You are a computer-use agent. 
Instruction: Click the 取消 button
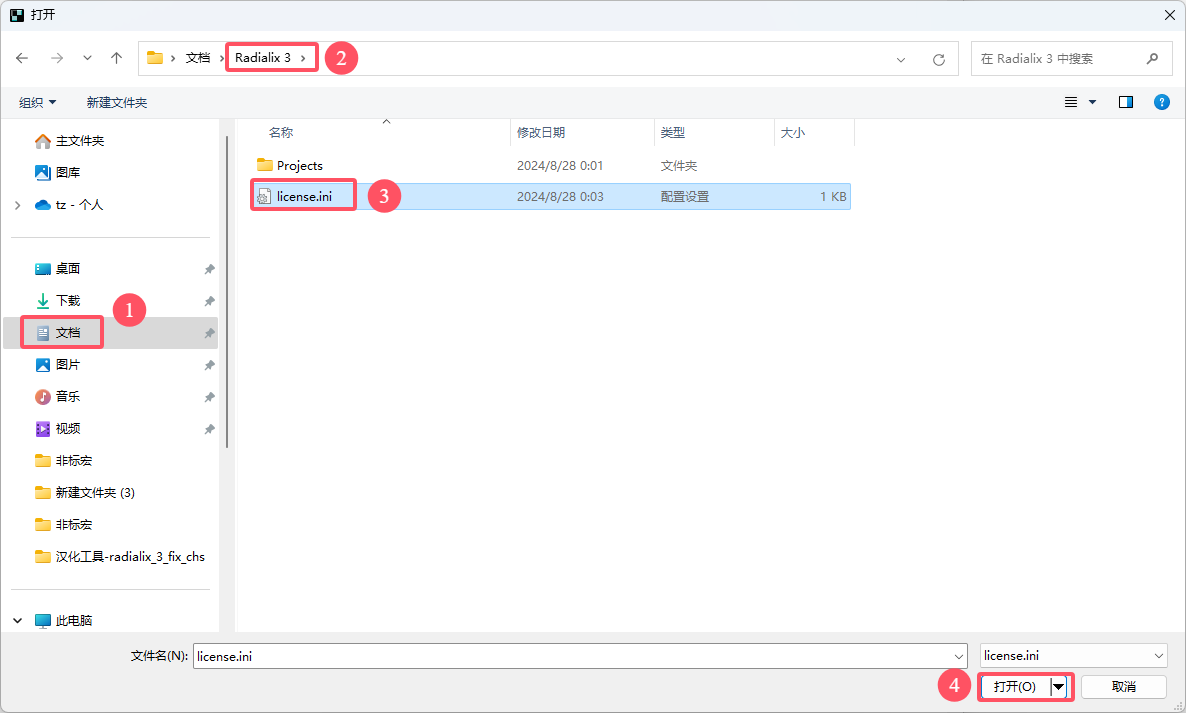click(x=1123, y=687)
